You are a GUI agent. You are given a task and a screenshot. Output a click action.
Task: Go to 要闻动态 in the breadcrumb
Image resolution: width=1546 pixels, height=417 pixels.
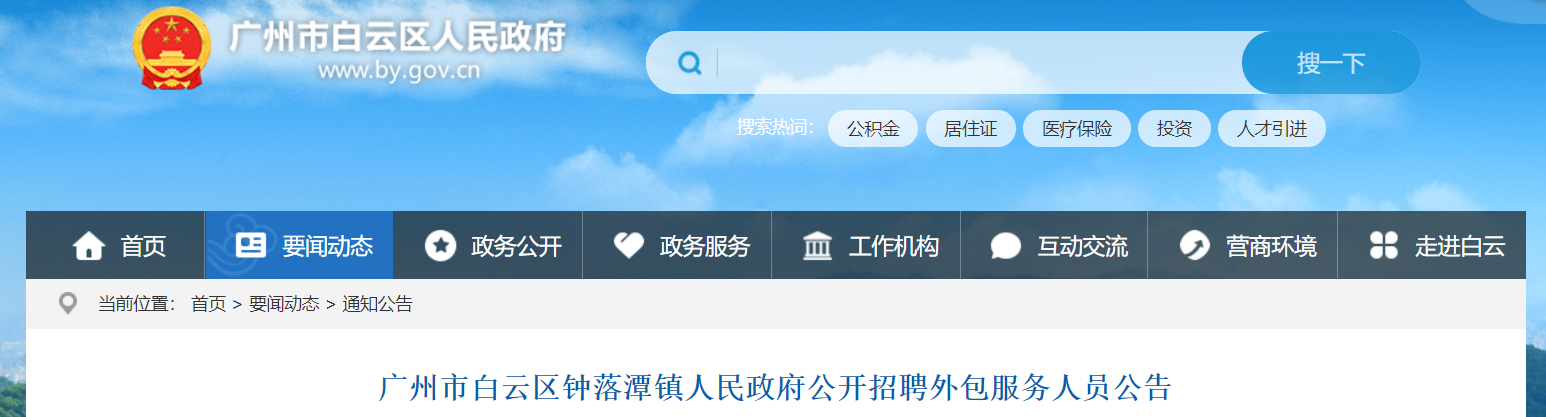[284, 304]
